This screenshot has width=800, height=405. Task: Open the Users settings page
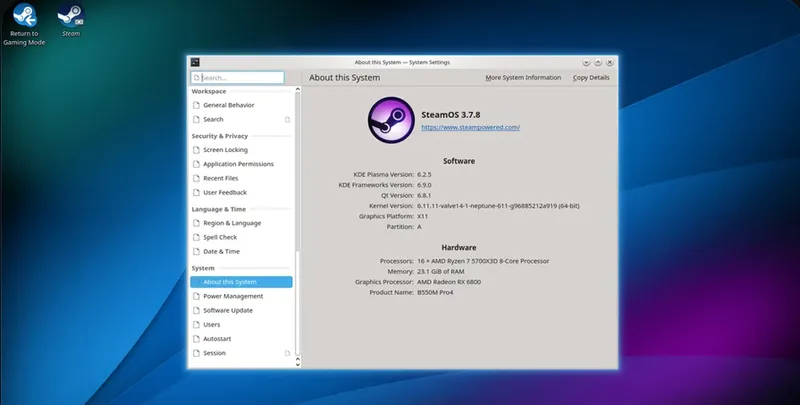tap(241, 325)
